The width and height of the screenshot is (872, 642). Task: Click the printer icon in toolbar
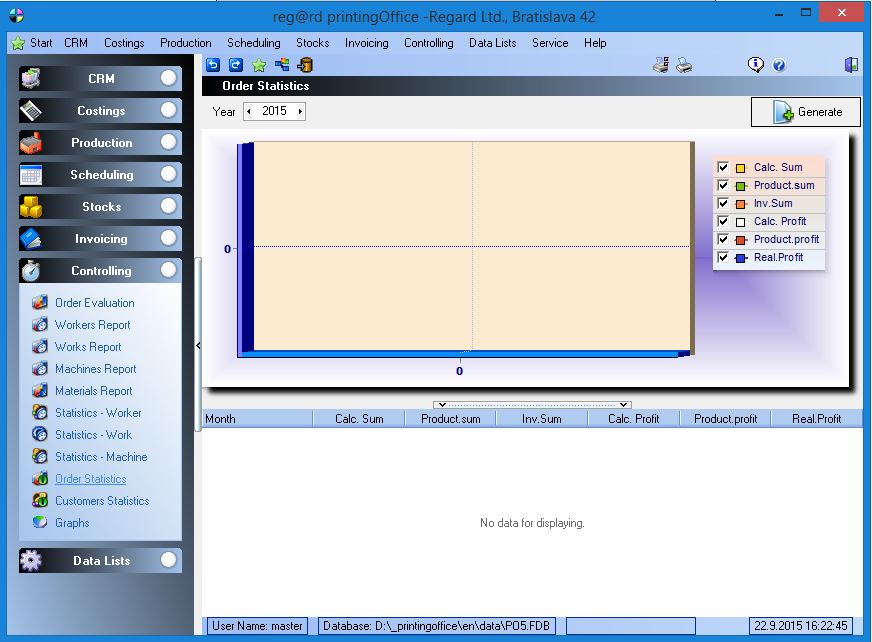point(684,65)
